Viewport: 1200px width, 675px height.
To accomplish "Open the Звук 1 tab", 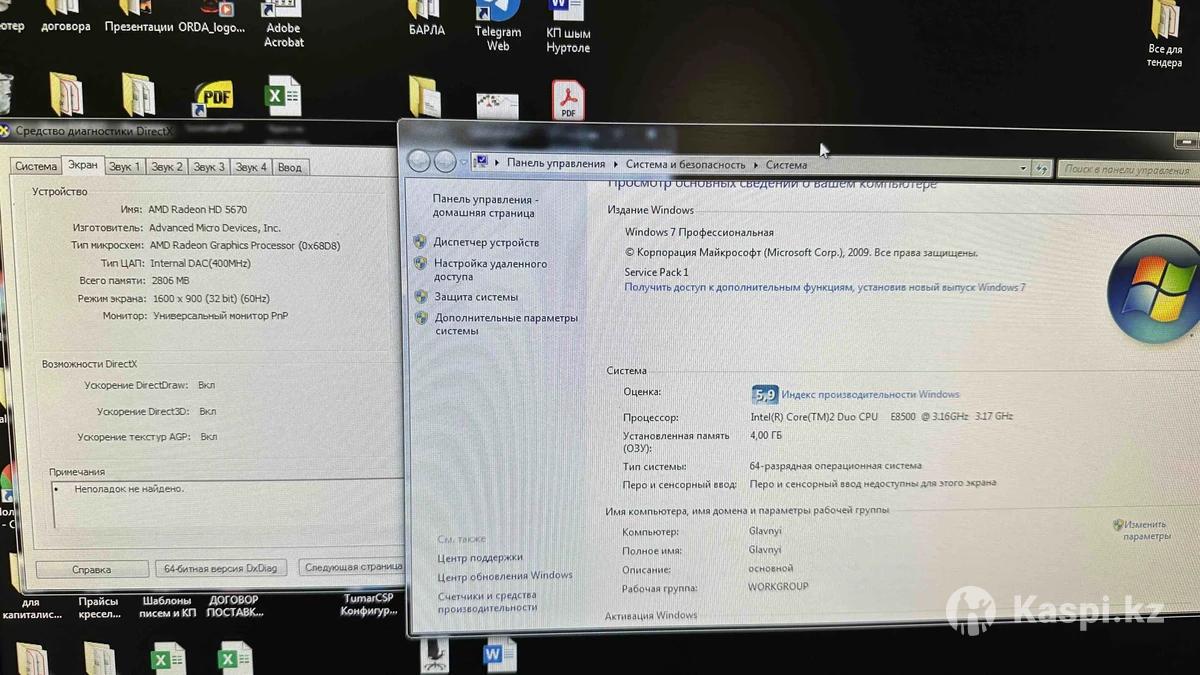I will click(x=125, y=167).
